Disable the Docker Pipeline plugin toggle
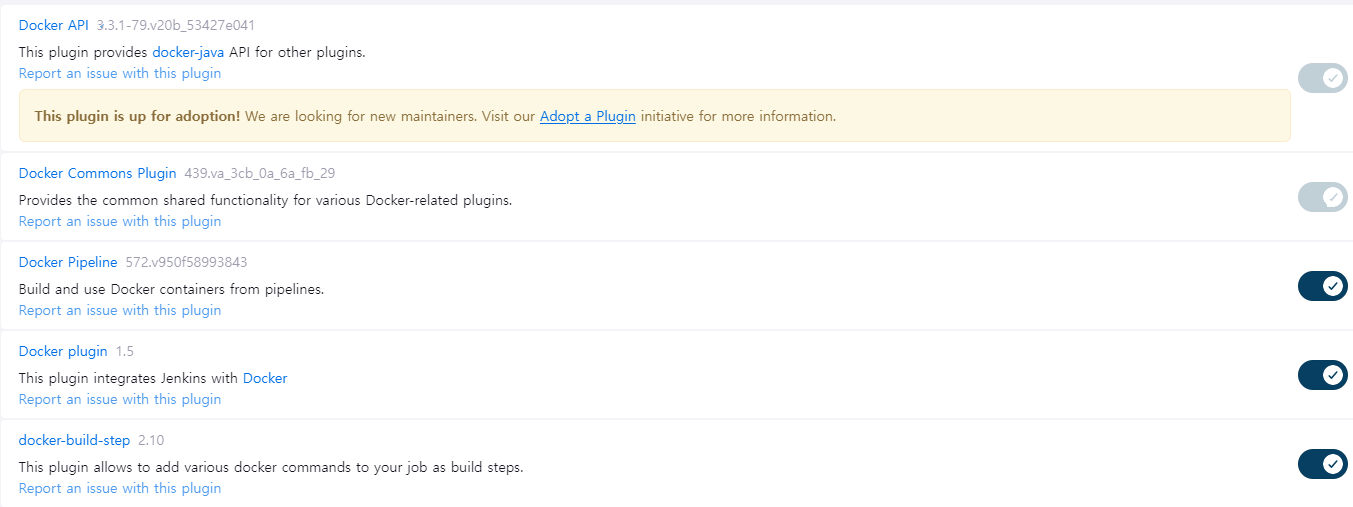The width and height of the screenshot is (1353, 507). [x=1322, y=286]
